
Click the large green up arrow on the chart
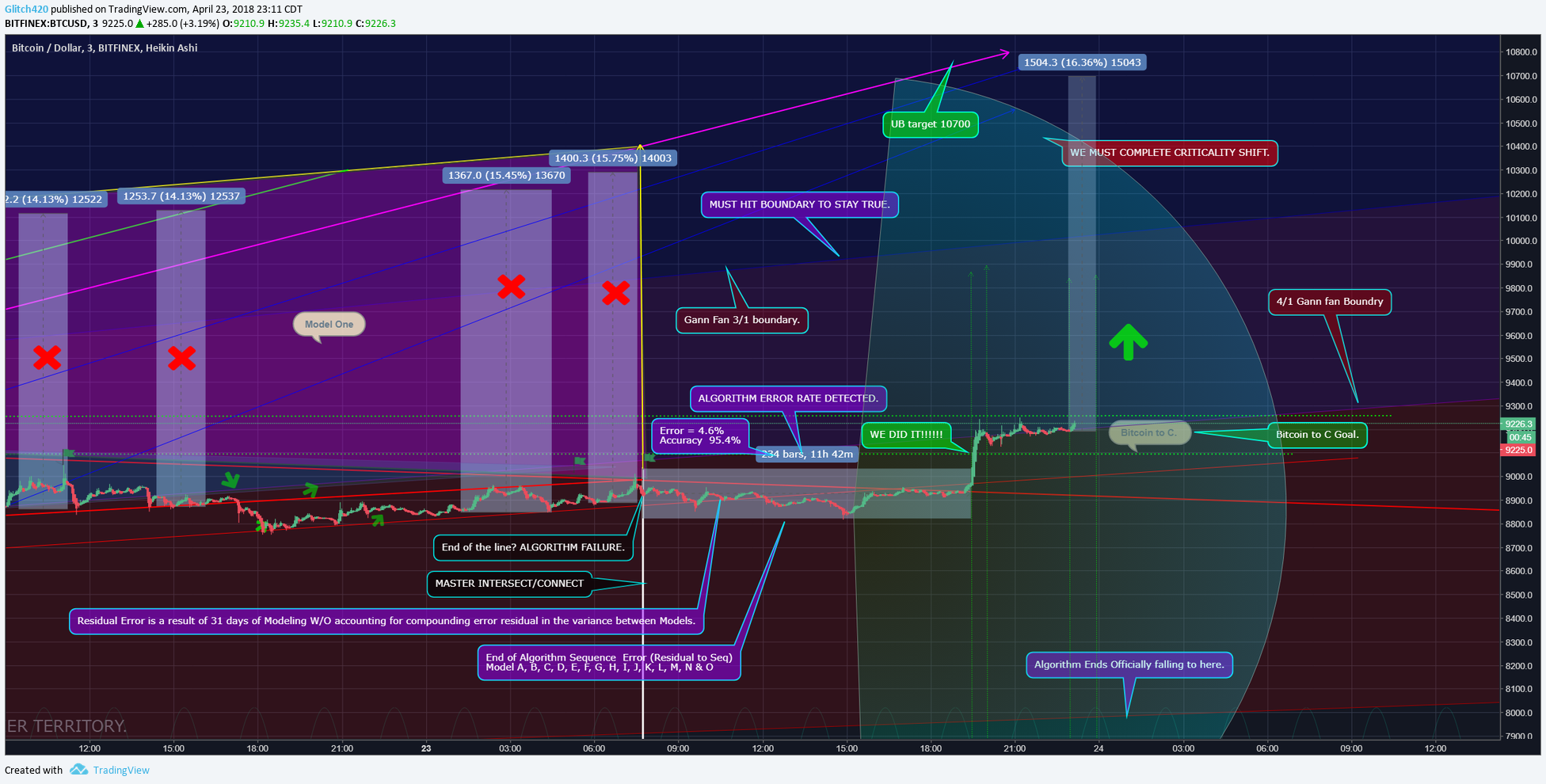pyautogui.click(x=1128, y=342)
